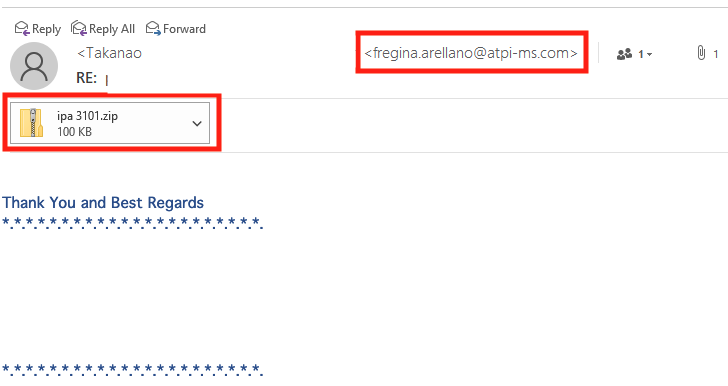
Task: Open the ipa 3101.zip file name
Action: 87,116
